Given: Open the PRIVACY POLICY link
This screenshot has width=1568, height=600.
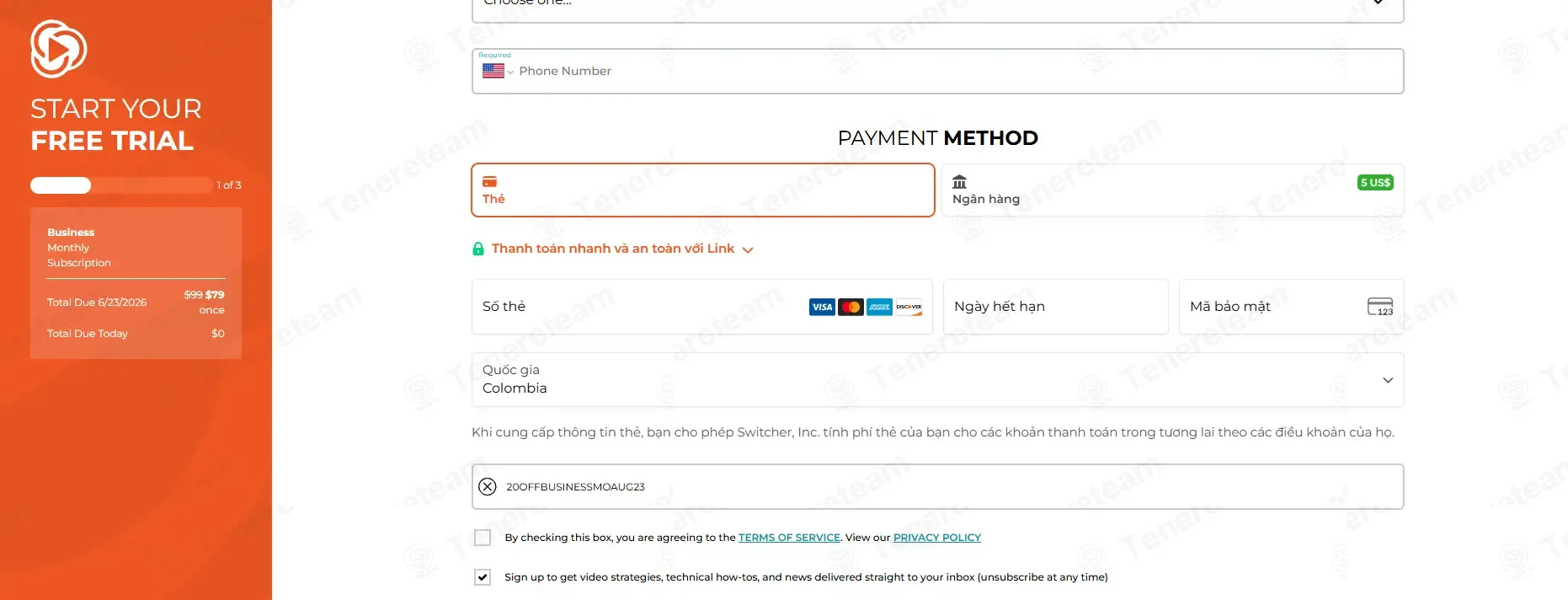Looking at the screenshot, I should pos(937,538).
